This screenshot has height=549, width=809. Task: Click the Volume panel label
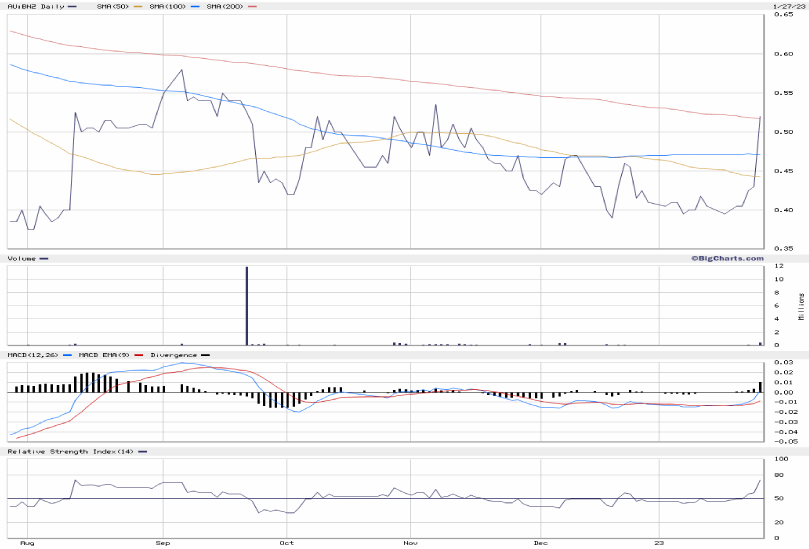point(21,258)
